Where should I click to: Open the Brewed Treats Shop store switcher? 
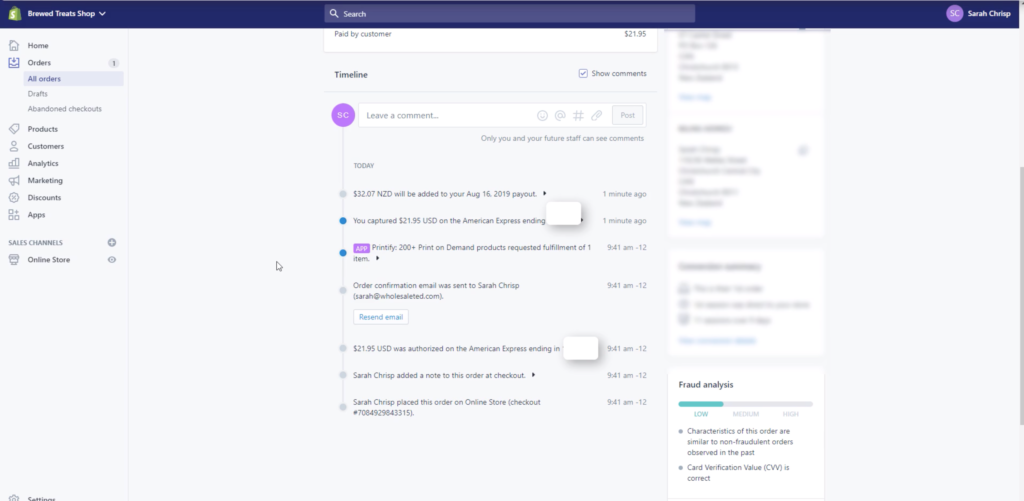tap(66, 14)
